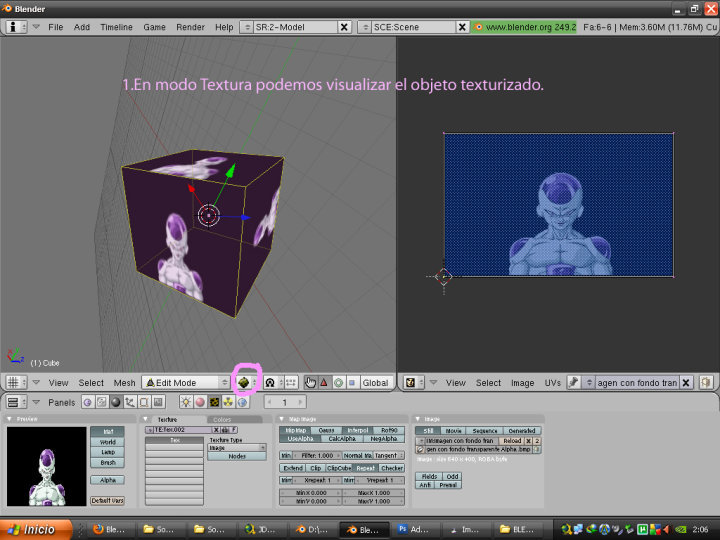Viewport: 720px width, 540px height.
Task: Open the Tangent normal space dropdown
Action: pyautogui.click(x=389, y=456)
